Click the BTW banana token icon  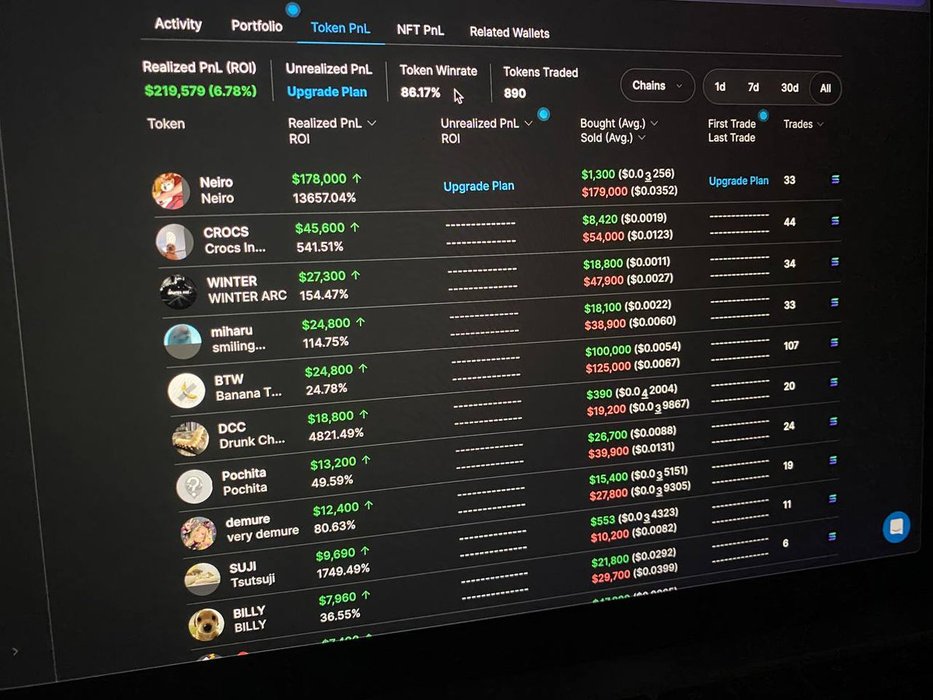(186, 389)
